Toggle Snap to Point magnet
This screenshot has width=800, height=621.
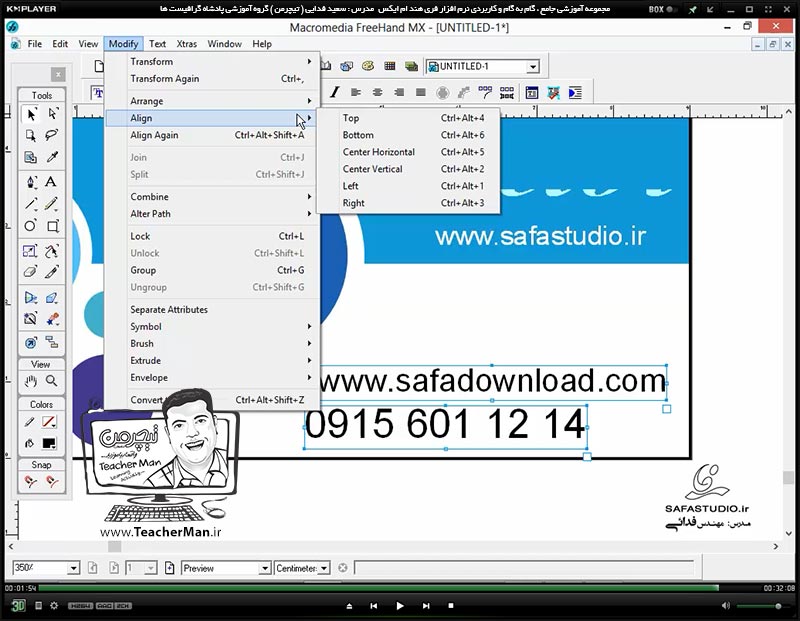tap(31, 481)
